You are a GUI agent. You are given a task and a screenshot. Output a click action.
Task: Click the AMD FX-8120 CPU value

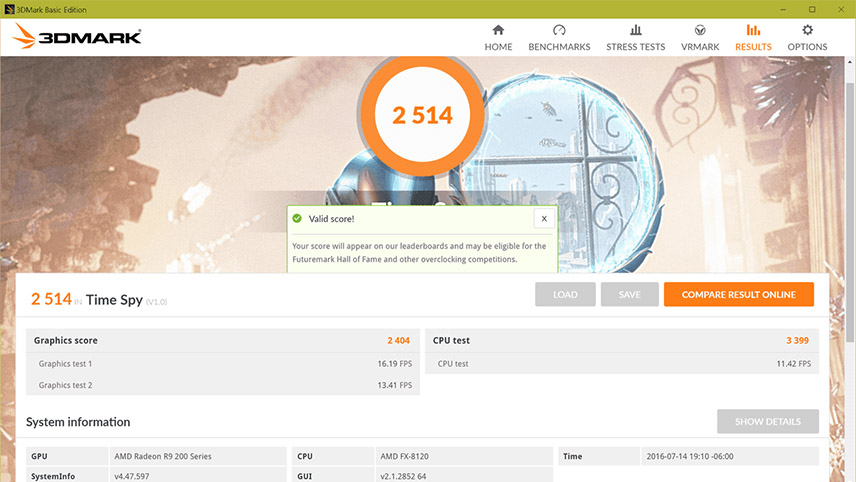(405, 456)
